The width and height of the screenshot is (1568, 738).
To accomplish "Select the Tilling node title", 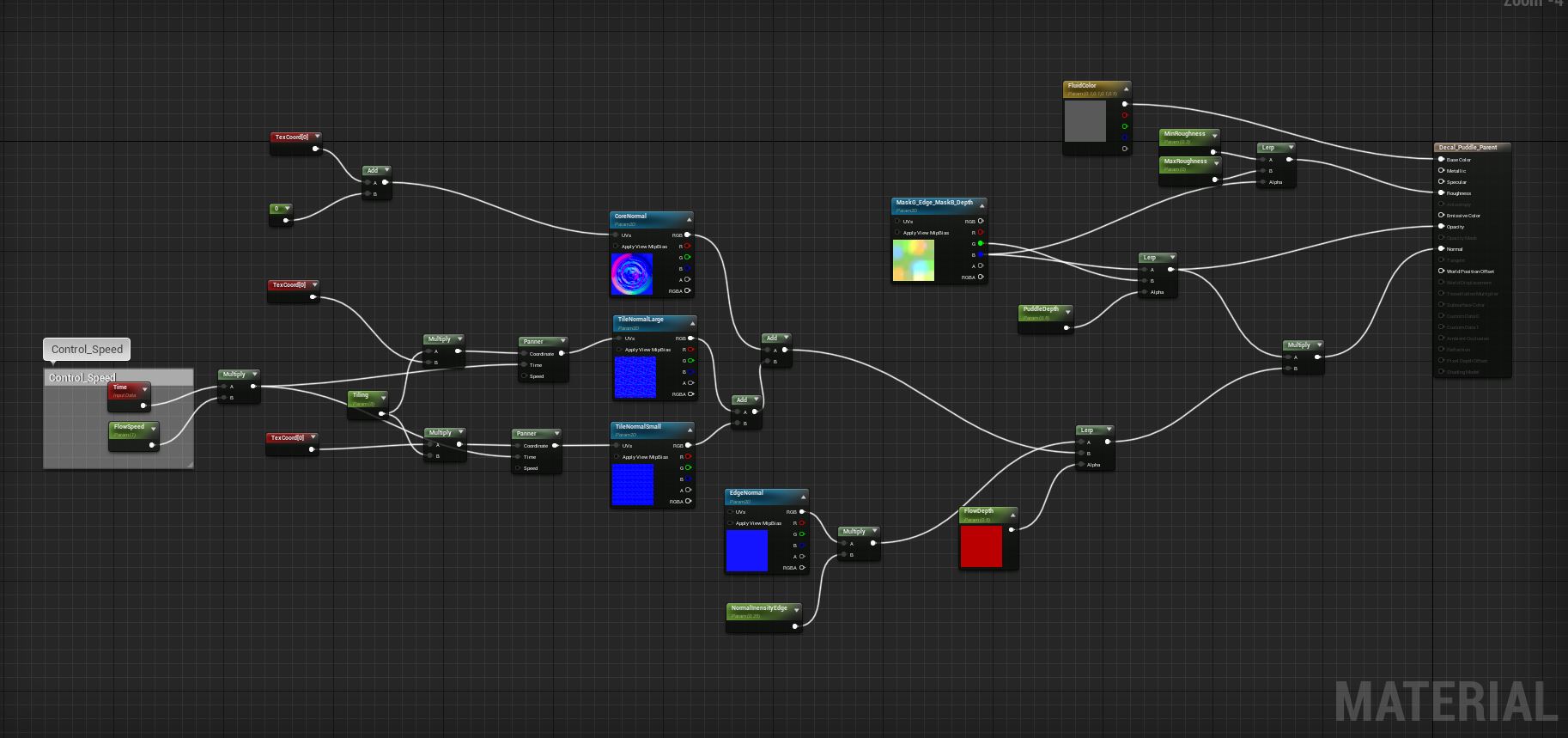I will click(361, 395).
